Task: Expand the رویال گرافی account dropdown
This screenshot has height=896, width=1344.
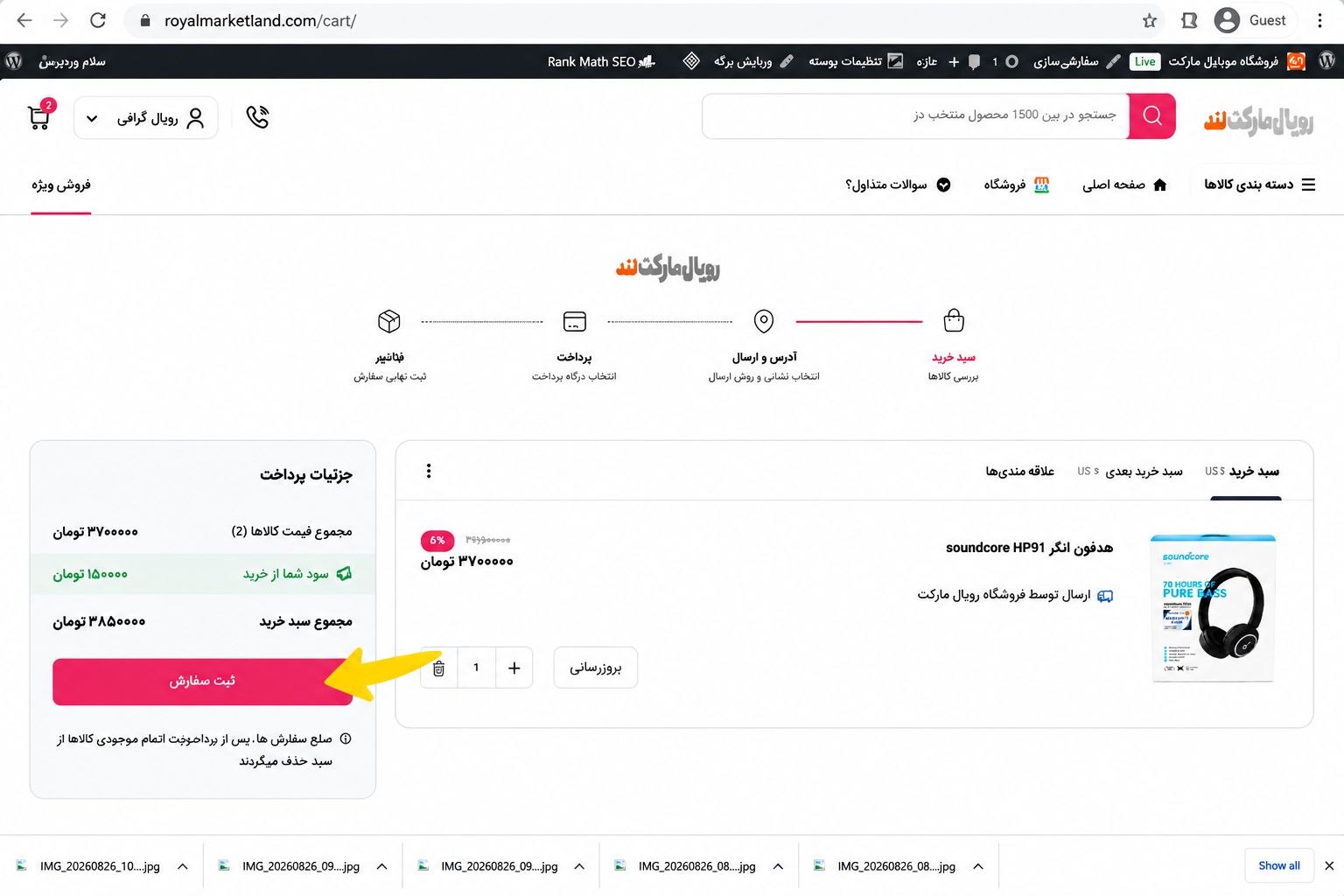Action: [146, 117]
